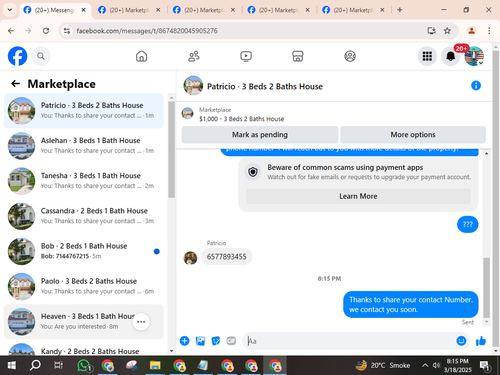The height and width of the screenshot is (375, 500).
Task: Click More options button
Action: click(x=413, y=135)
